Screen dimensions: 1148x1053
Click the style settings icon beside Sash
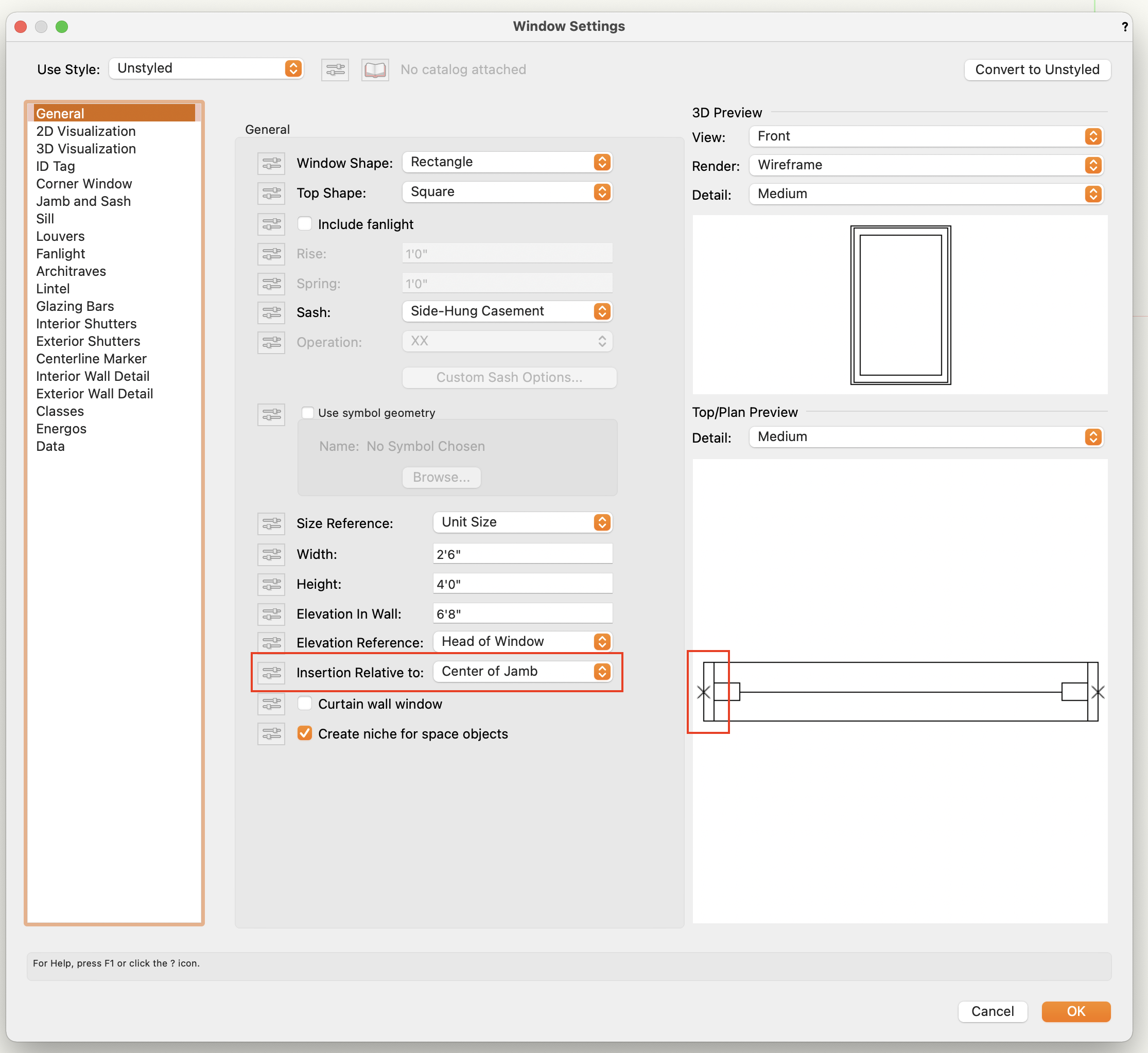[x=271, y=312]
